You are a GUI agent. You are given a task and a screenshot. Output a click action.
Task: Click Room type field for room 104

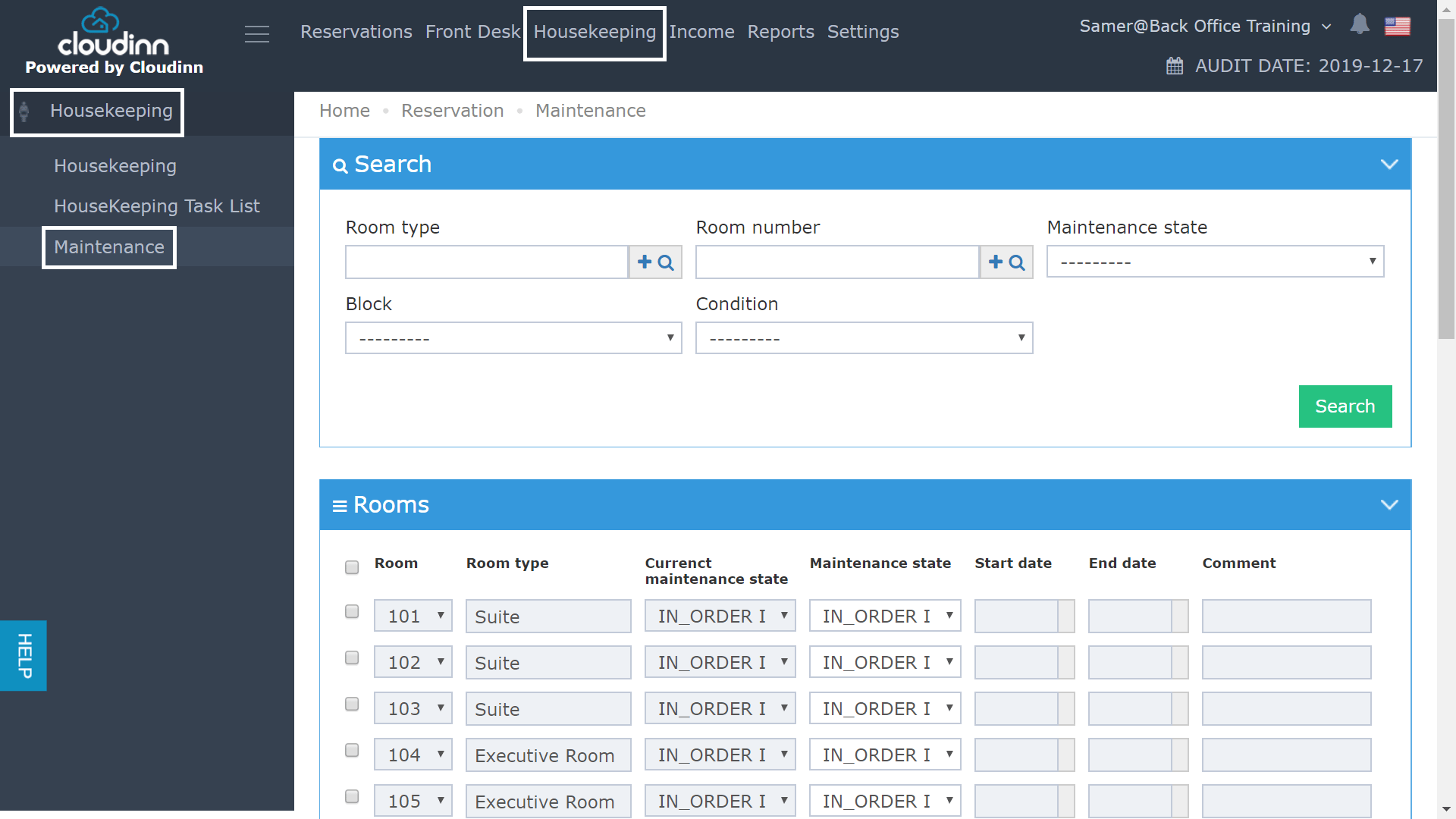click(548, 755)
